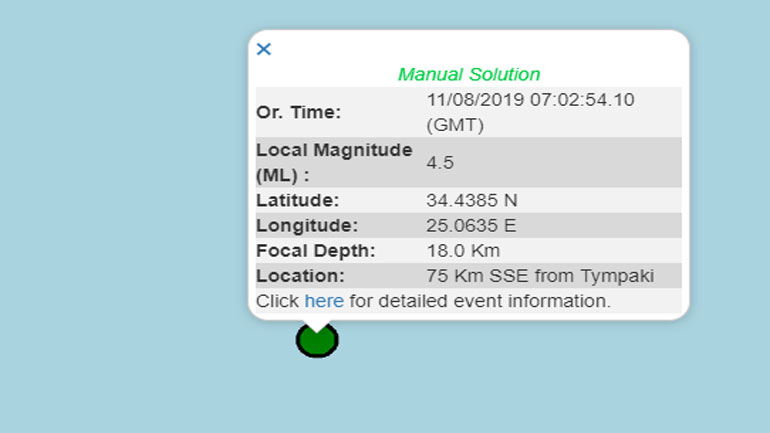The image size is (770, 433).
Task: Select the 'Latitude:' label
Action: pyautogui.click(x=297, y=200)
